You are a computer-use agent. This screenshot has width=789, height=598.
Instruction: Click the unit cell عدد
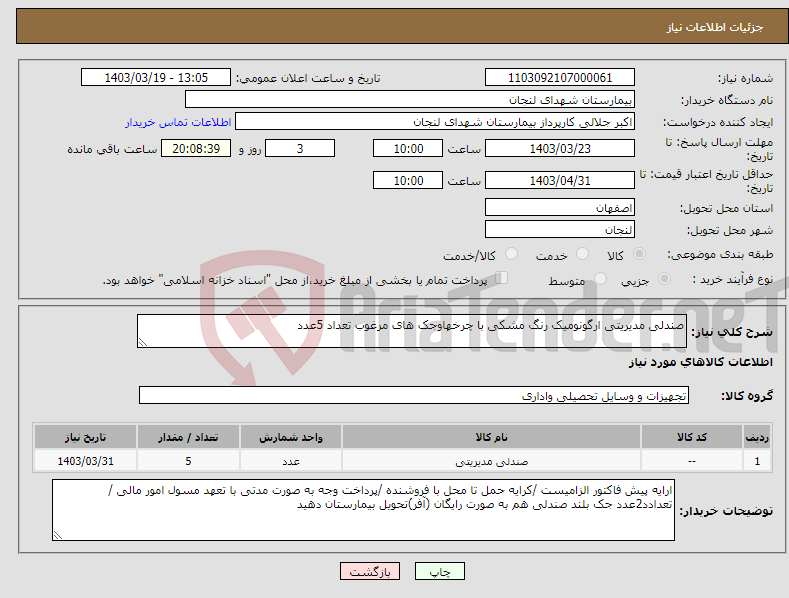click(291, 461)
